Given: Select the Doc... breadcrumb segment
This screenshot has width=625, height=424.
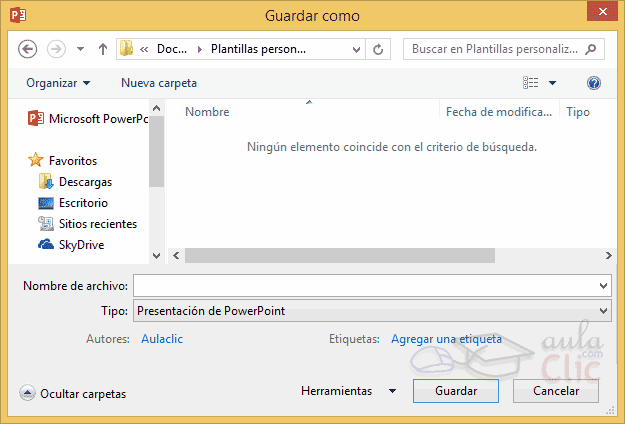Looking at the screenshot, I should [x=172, y=49].
